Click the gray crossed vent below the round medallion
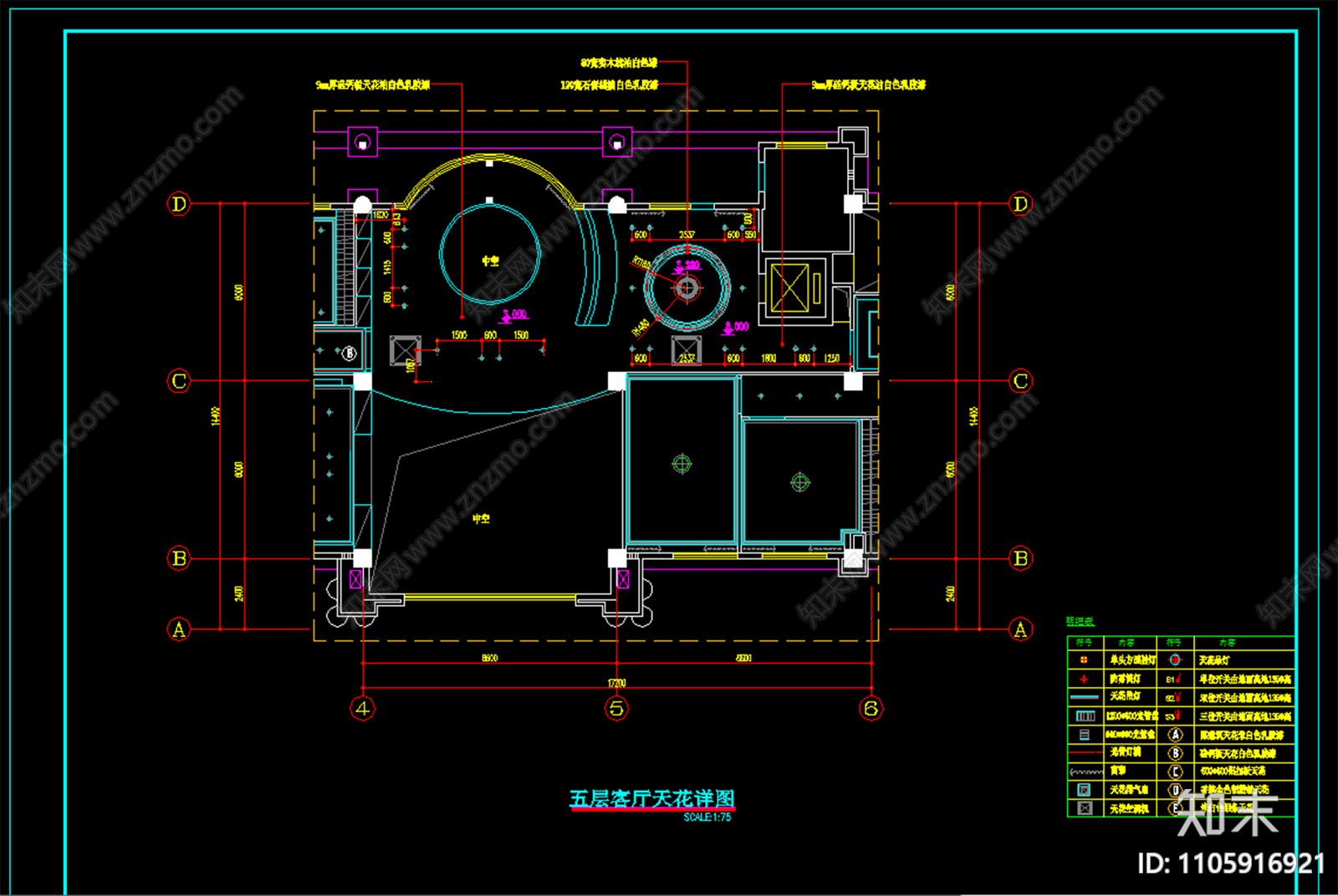 (687, 350)
